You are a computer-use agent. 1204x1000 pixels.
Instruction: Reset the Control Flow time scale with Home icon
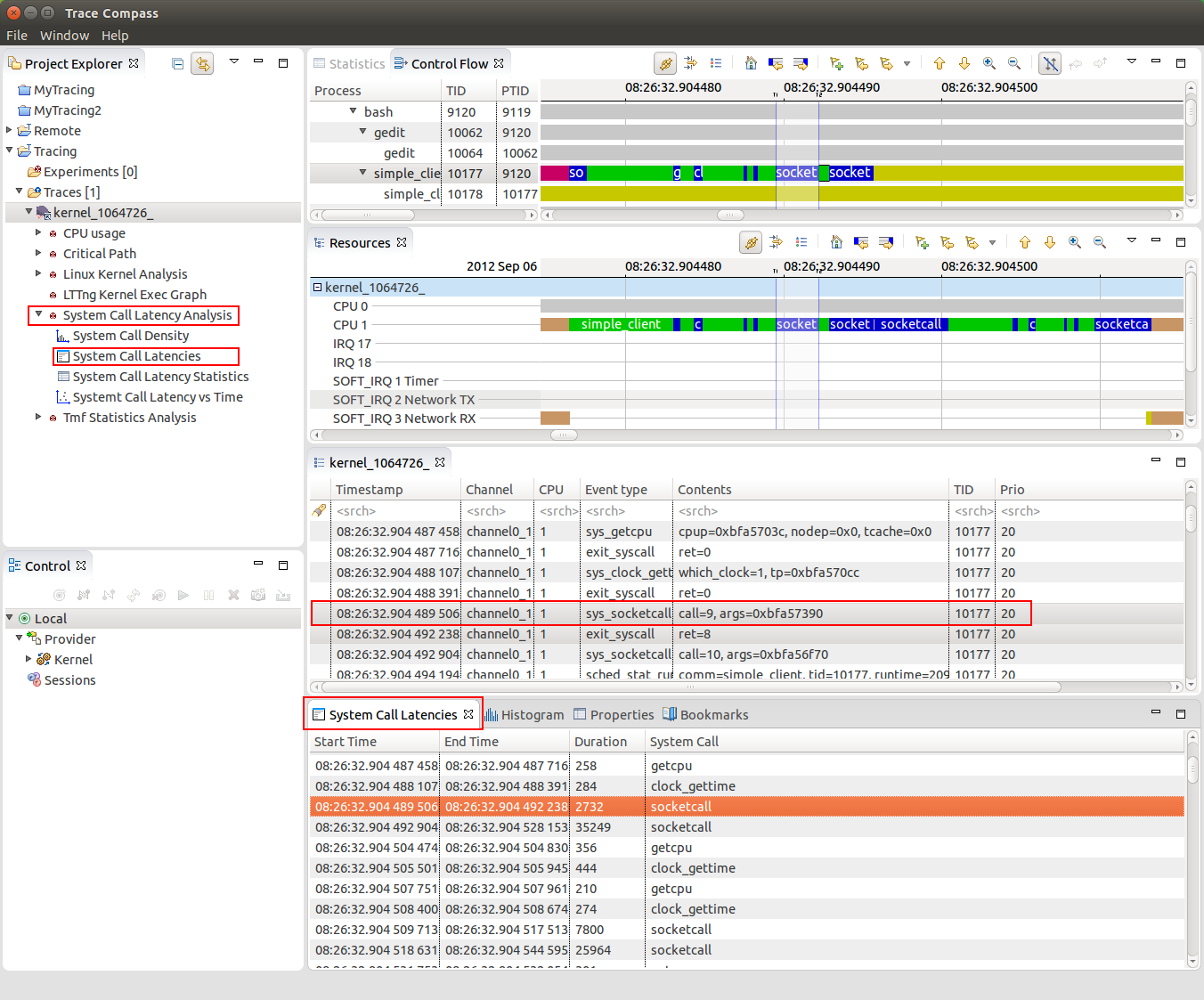751,63
